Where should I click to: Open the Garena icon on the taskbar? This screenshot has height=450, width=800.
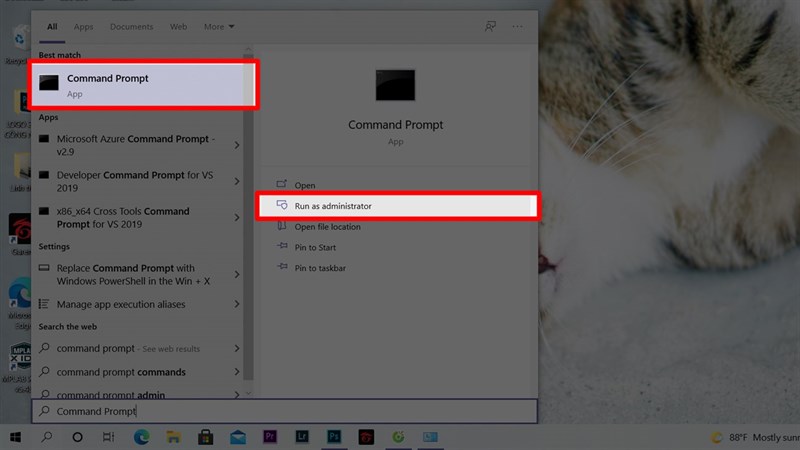366,437
